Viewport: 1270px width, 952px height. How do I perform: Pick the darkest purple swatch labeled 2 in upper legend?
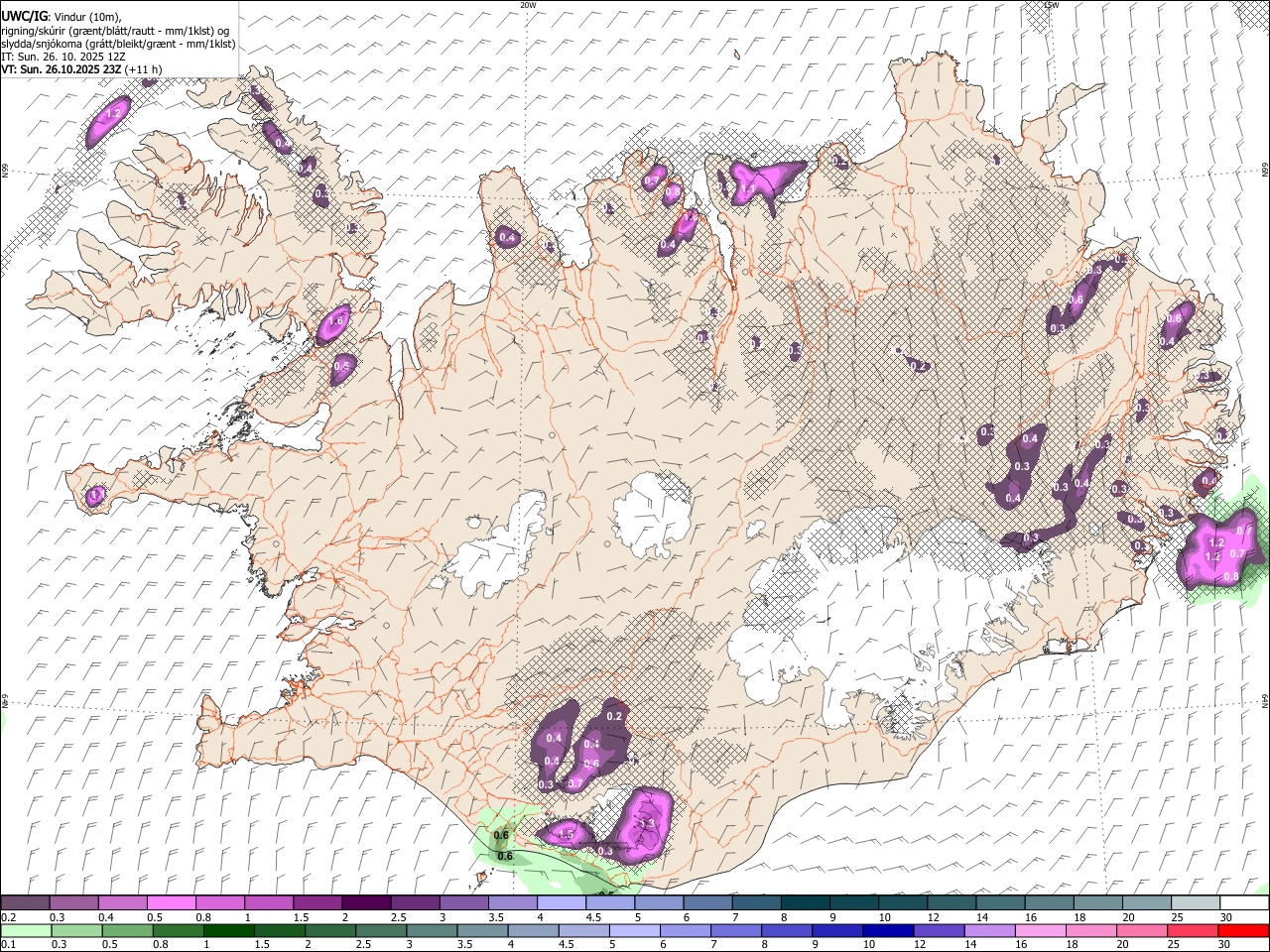(x=366, y=902)
